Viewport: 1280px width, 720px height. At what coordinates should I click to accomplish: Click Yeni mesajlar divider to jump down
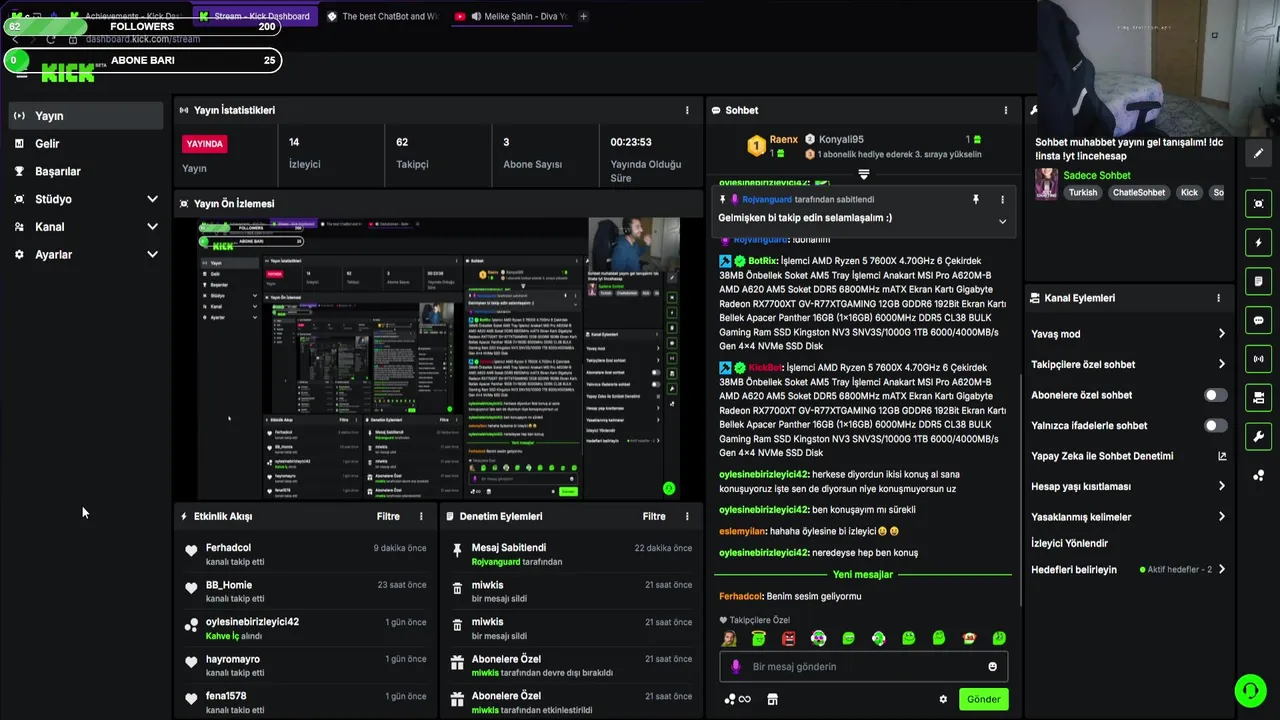(863, 575)
